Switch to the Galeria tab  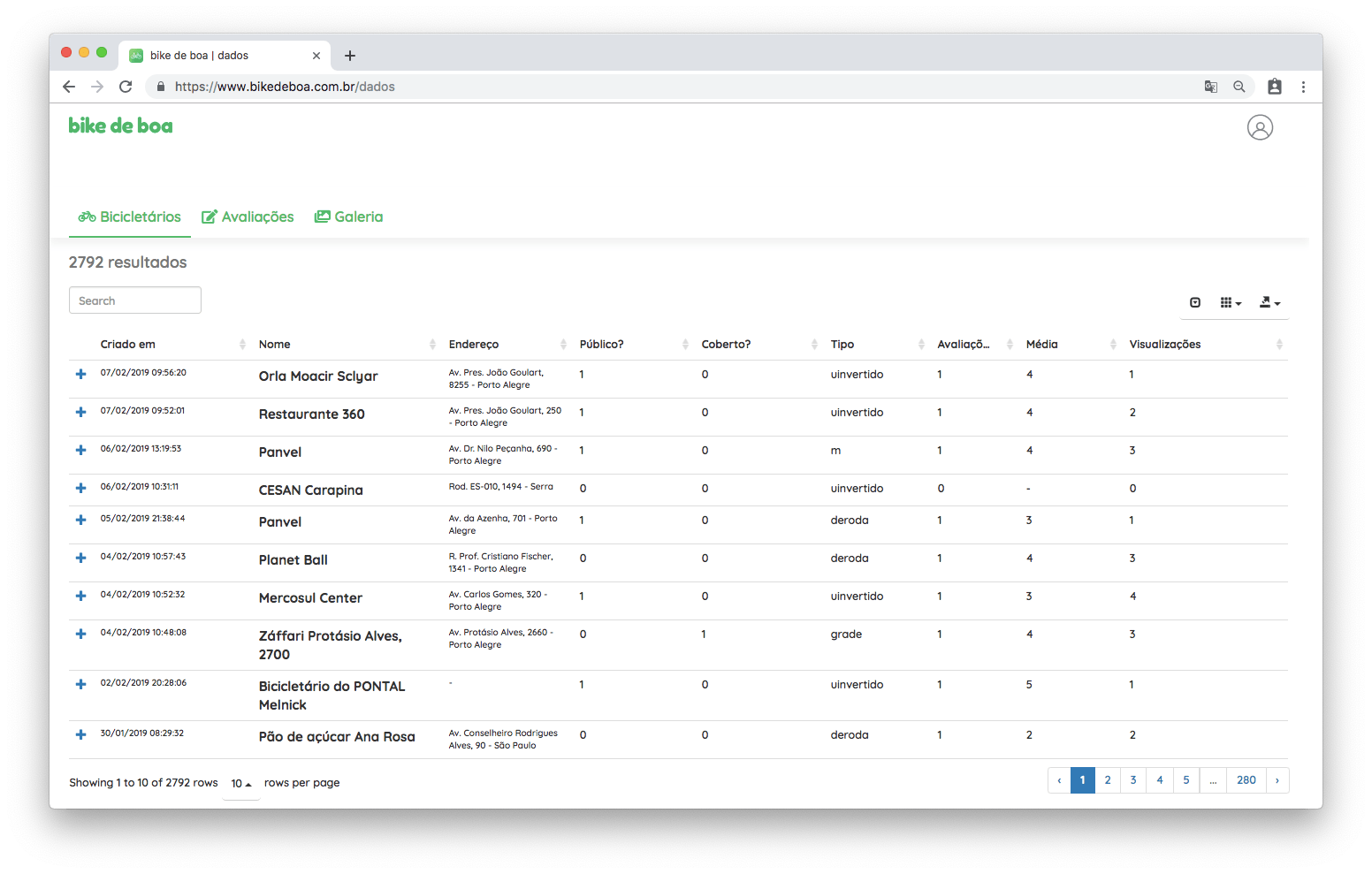click(x=349, y=217)
